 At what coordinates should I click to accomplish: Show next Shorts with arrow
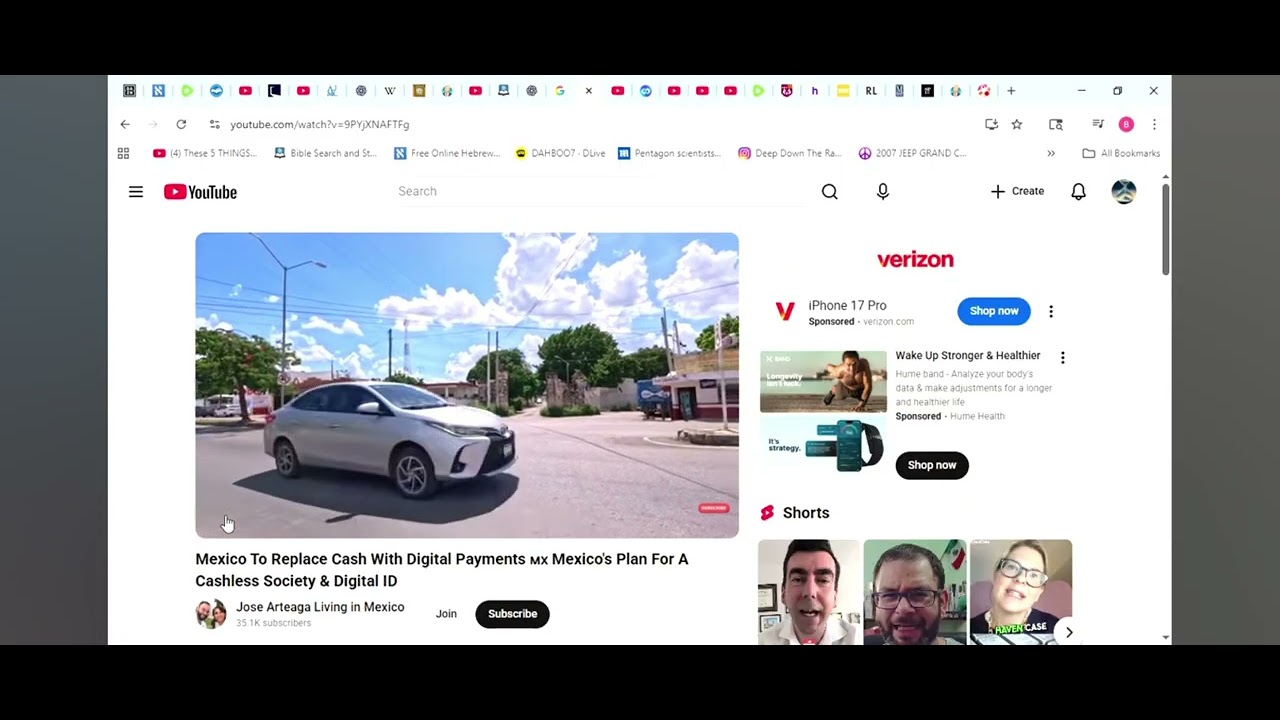click(x=1069, y=632)
